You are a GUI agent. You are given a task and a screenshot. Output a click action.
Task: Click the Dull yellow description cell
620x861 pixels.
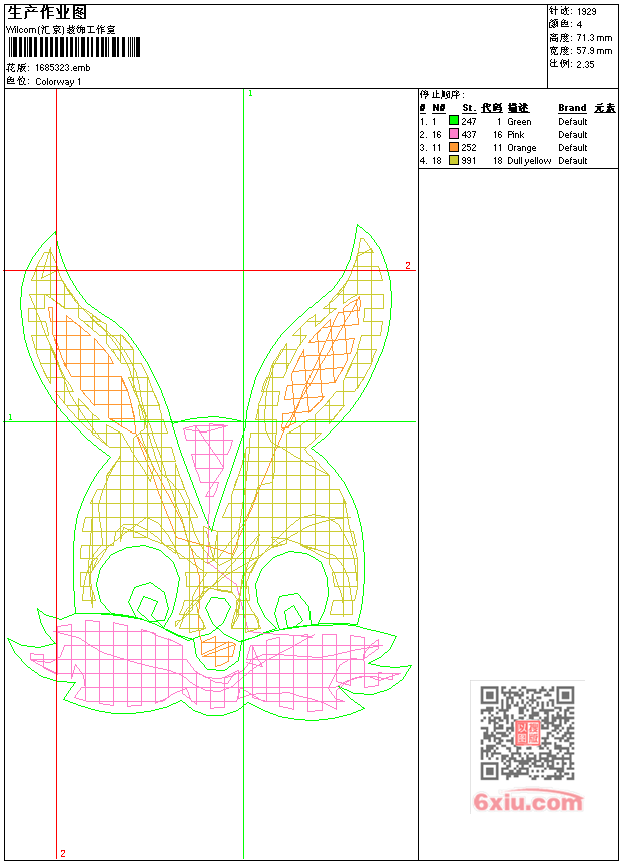(x=529, y=161)
